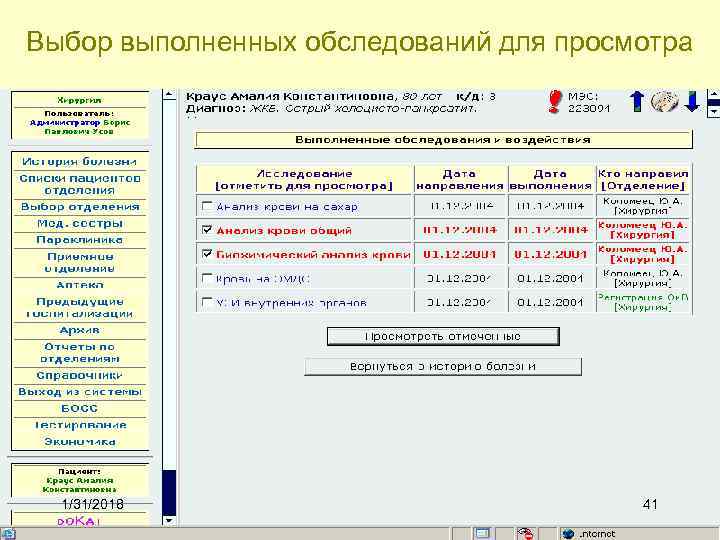
Task: Click the blue down arrow icon
Action: pyautogui.click(x=692, y=101)
